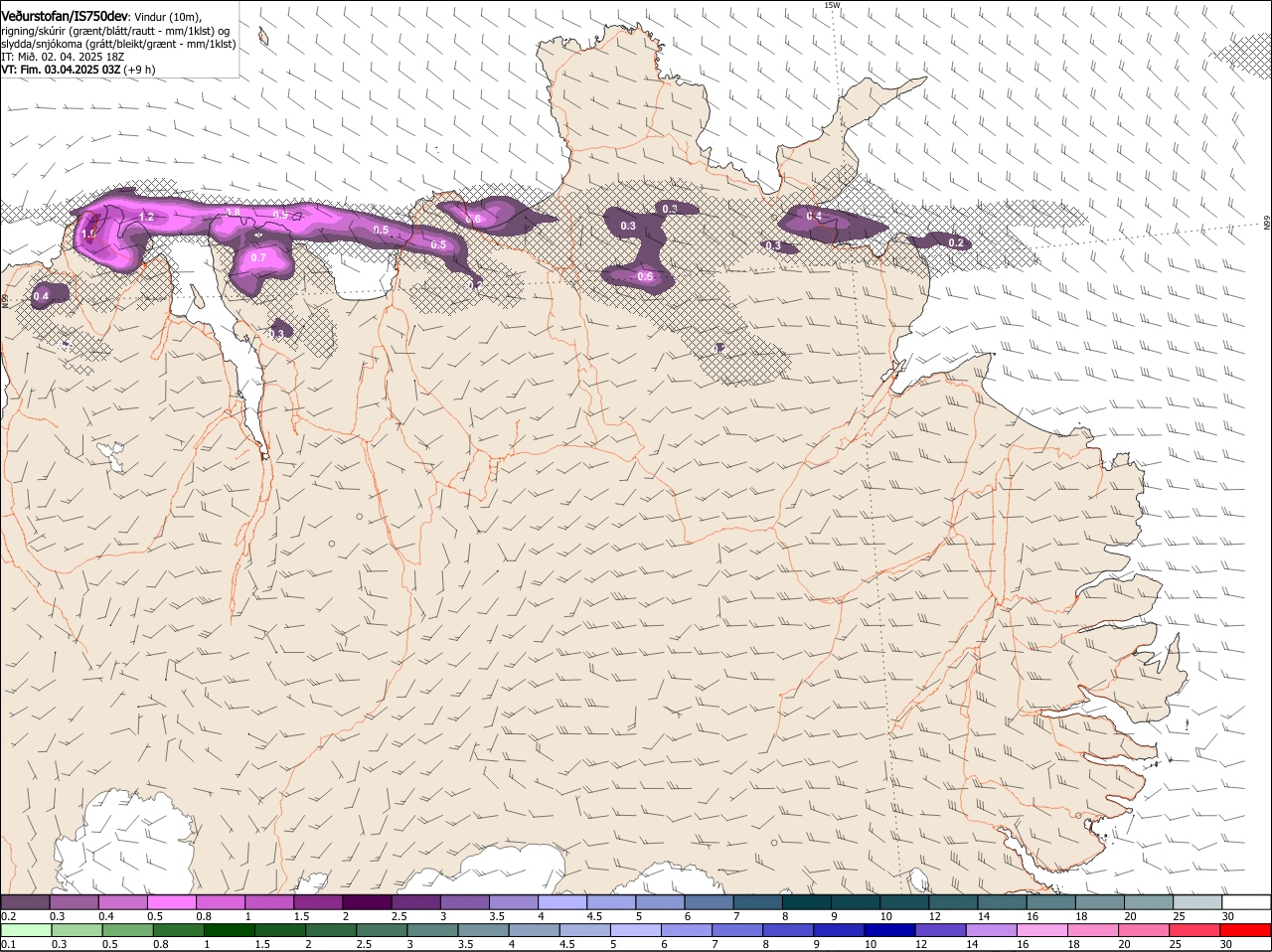The width and height of the screenshot is (1272, 952).
Task: Select the 1–1.5 darkest green rain swatch
Action: pyautogui.click(x=231, y=930)
